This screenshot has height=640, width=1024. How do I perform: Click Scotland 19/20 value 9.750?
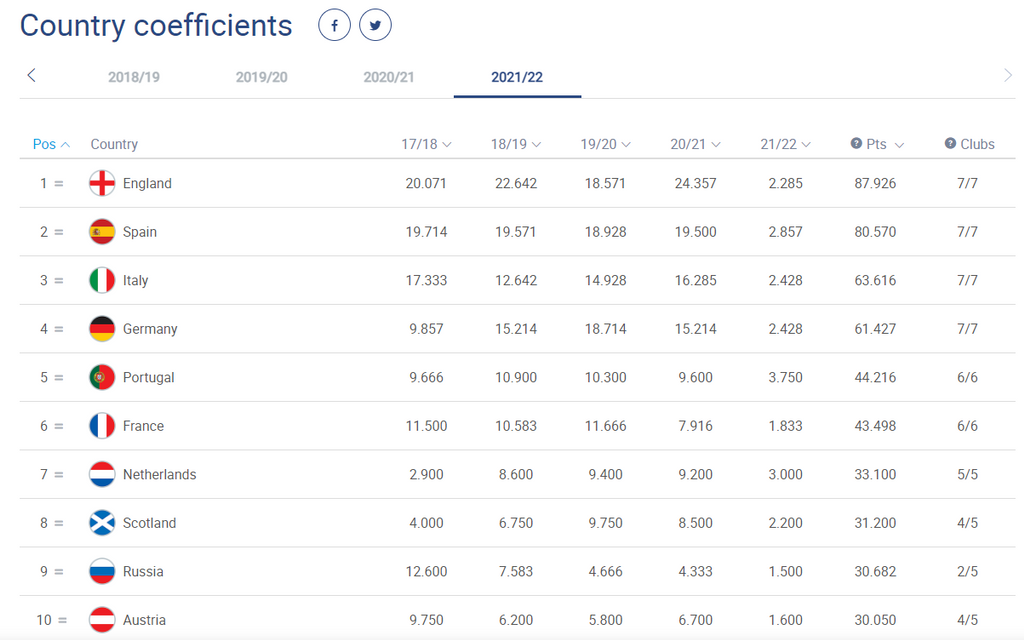tap(605, 523)
